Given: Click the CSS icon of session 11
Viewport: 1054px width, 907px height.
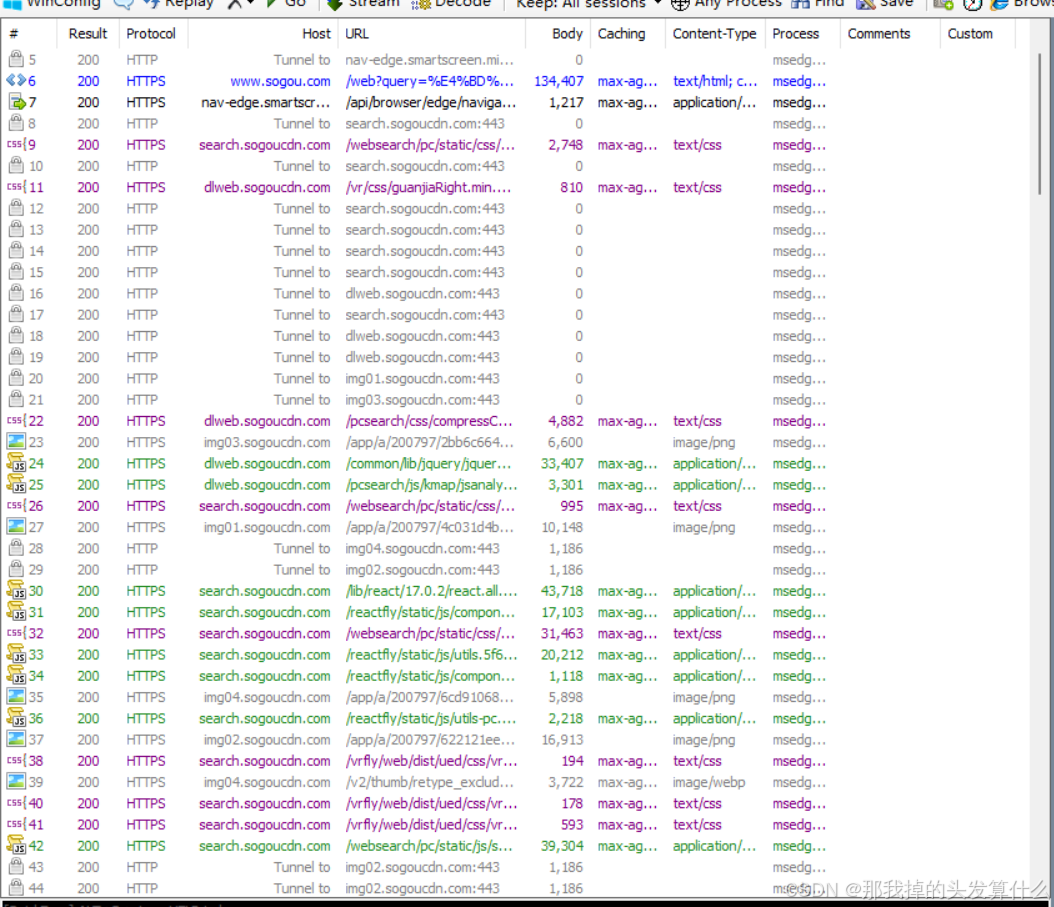Looking at the screenshot, I should [16, 187].
